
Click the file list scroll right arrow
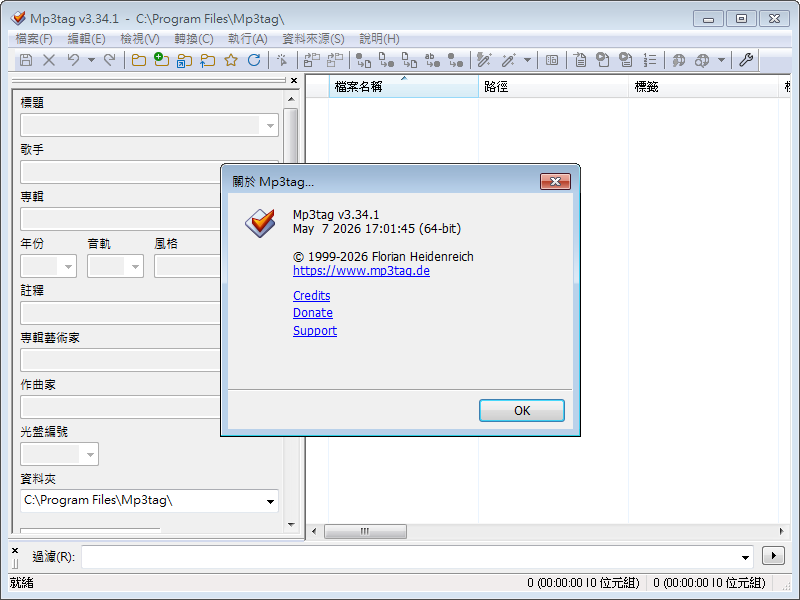pyautogui.click(x=782, y=531)
